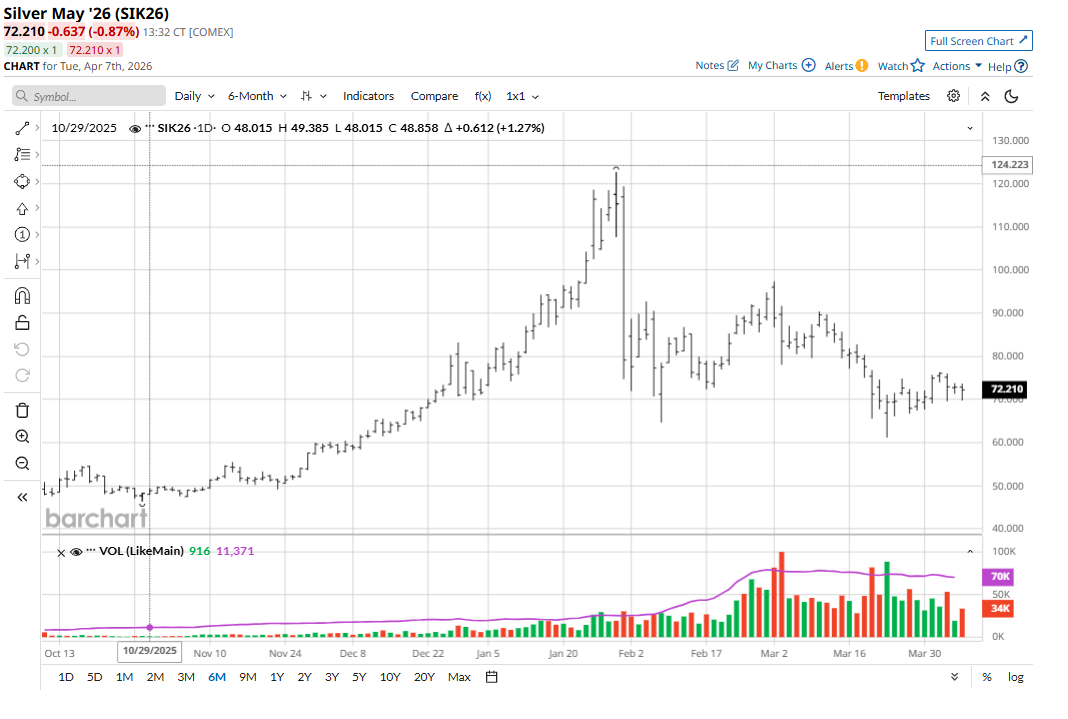Select the 6M time range
This screenshot has width=1068, height=719.
click(217, 677)
